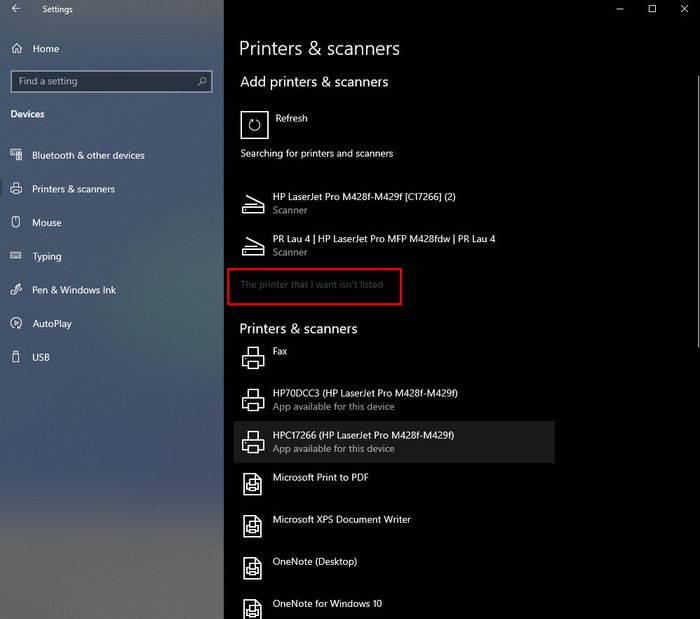Select HP70DCC3 printer entry

click(x=394, y=400)
